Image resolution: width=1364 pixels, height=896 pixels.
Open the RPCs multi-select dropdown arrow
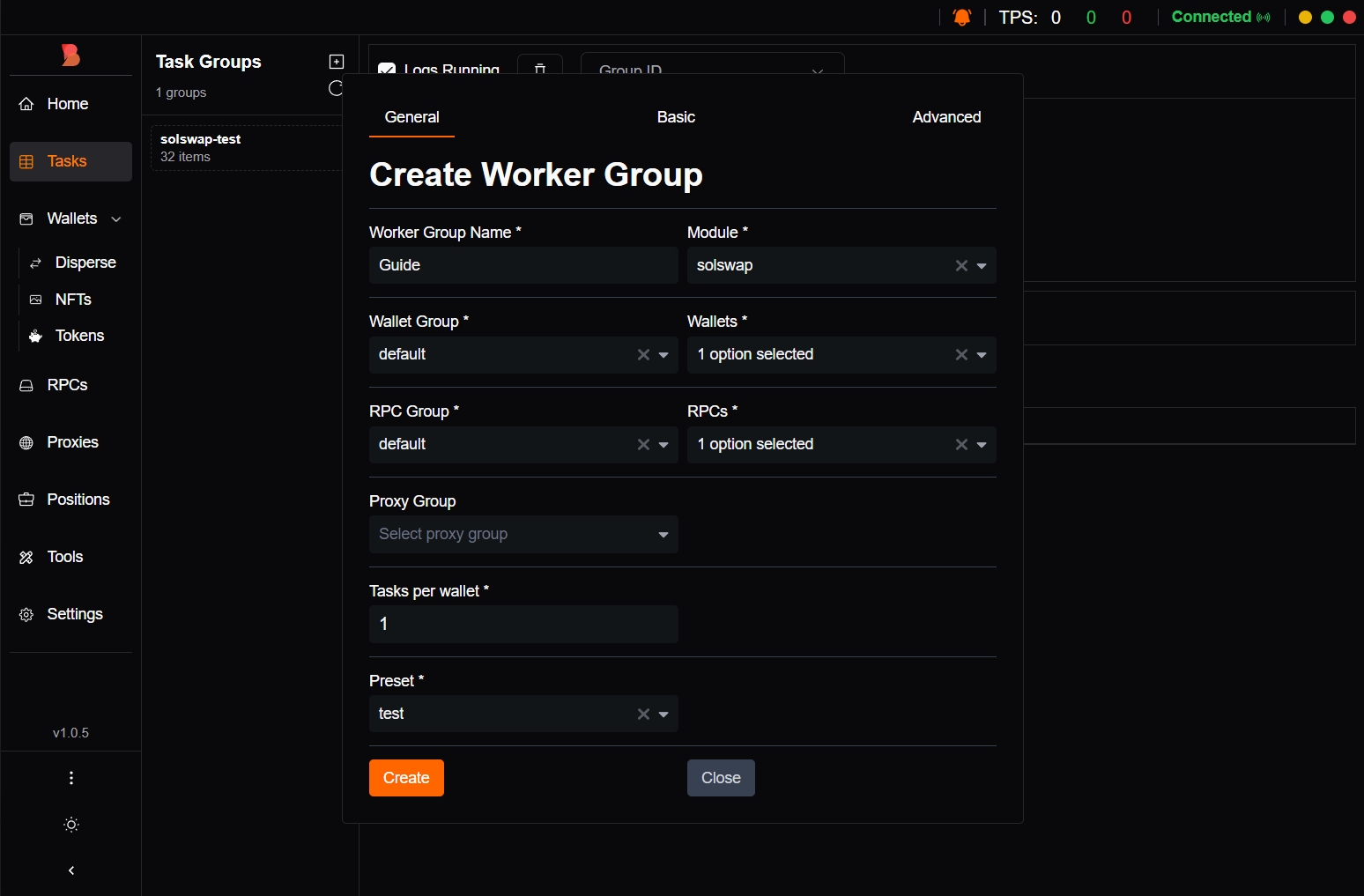coord(982,445)
